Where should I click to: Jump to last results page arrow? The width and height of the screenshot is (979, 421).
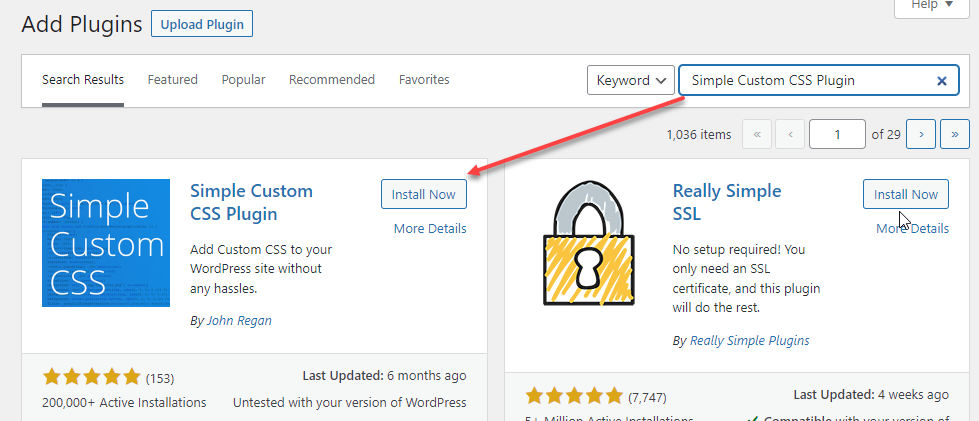955,134
